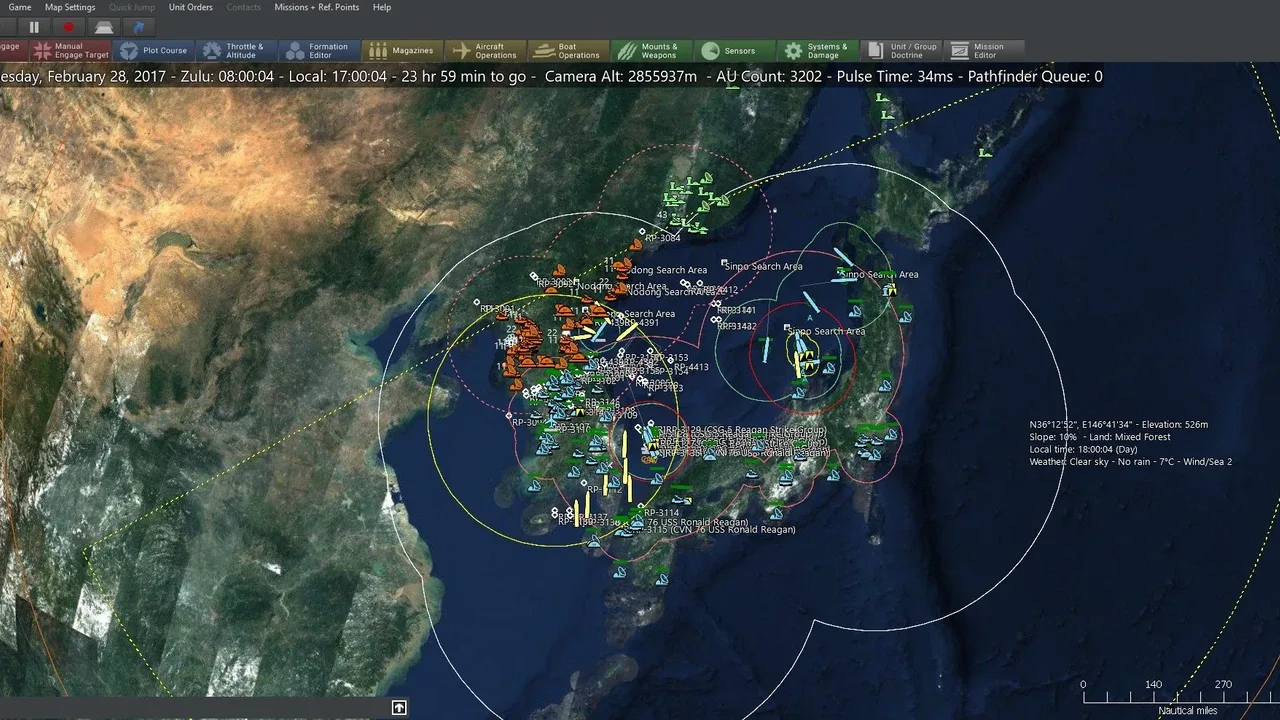Viewport: 1280px width, 720px height.
Task: Open Mounts & Weapons window
Action: tap(650, 50)
